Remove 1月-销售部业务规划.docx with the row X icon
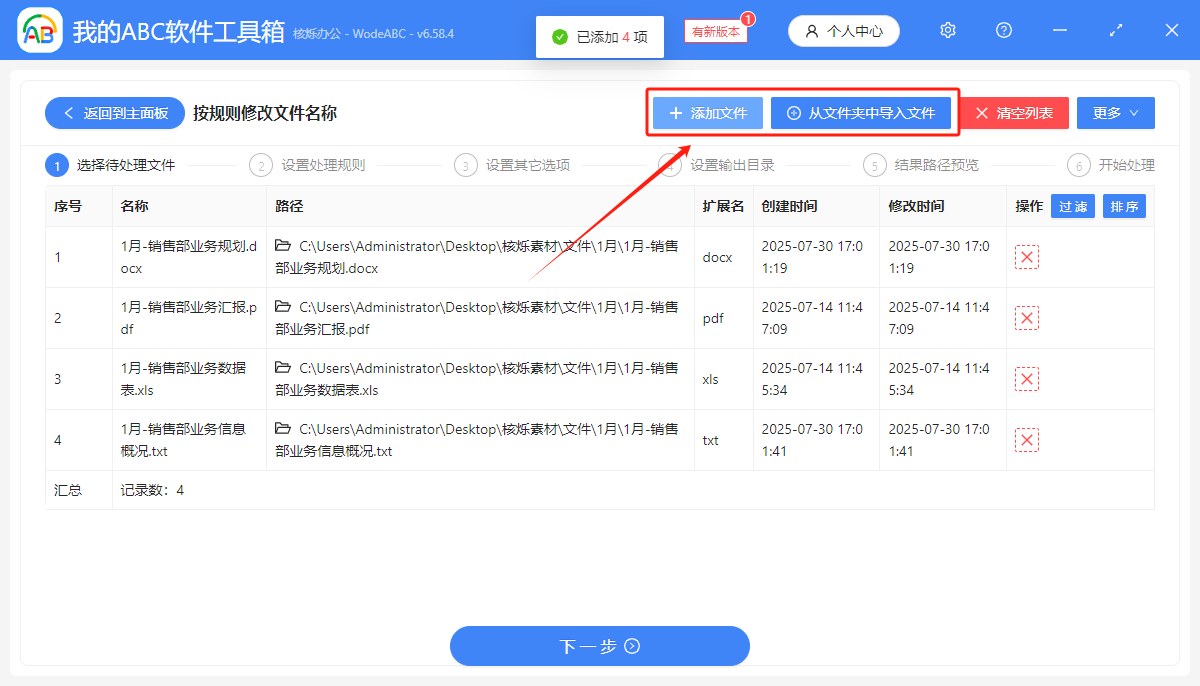 tap(1026, 256)
